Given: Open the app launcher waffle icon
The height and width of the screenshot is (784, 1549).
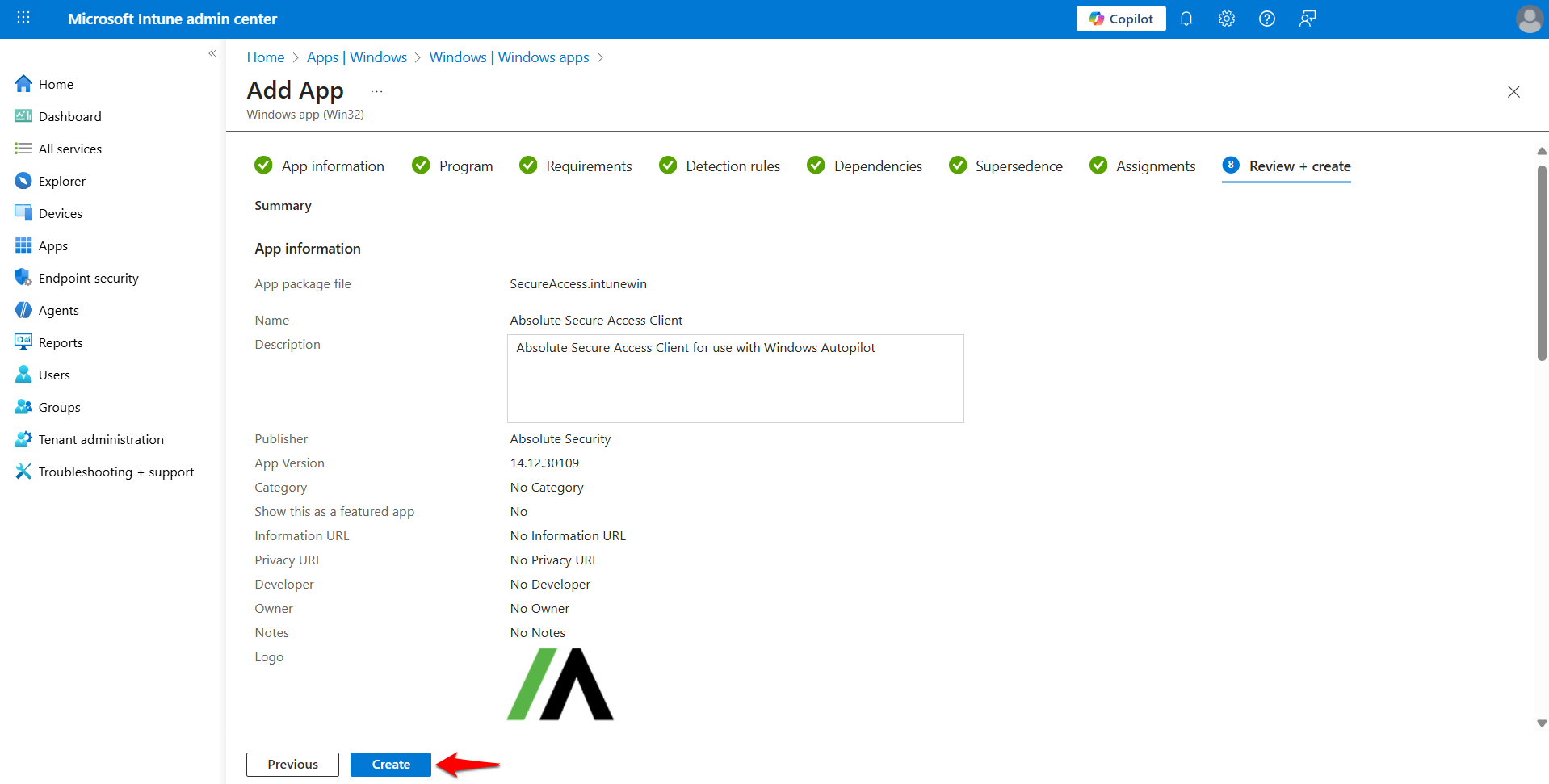Looking at the screenshot, I should point(23,18).
